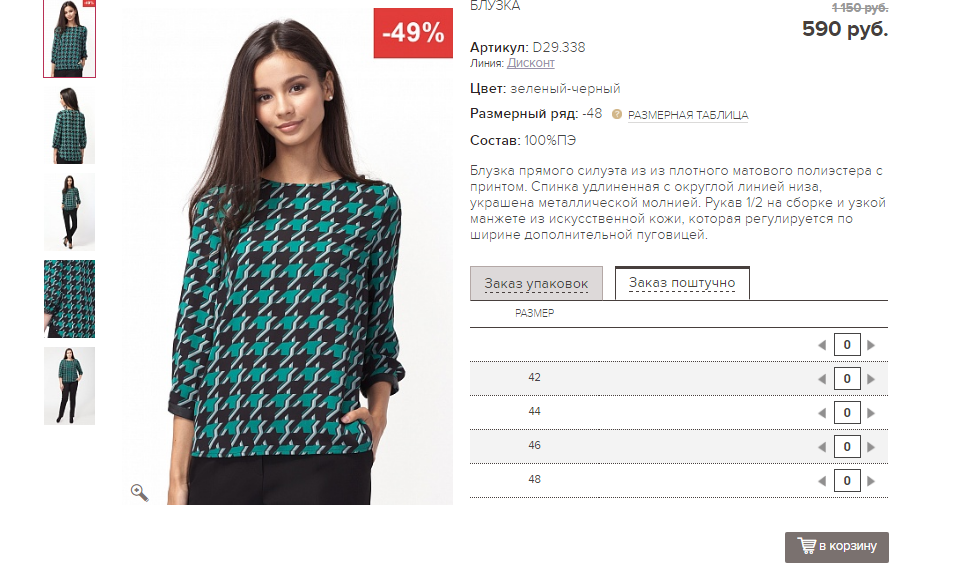Increase quantity for size 48

pos(871,481)
